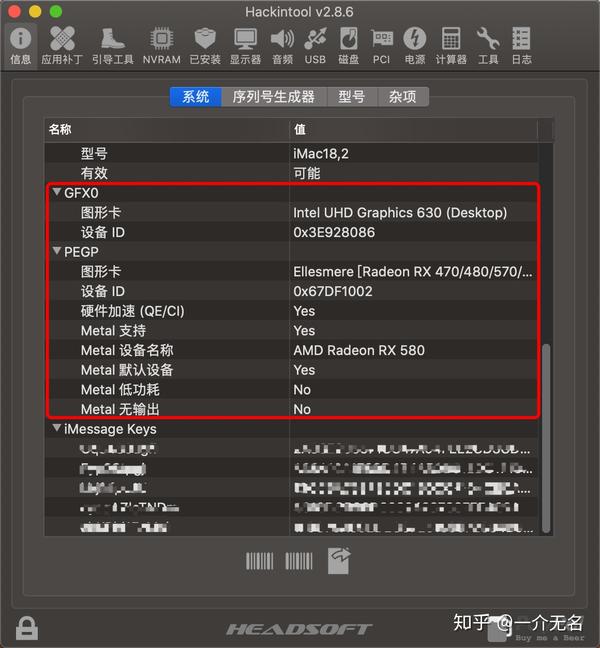600x648 pixels.
Task: Open the 电源 power section
Action: [x=414, y=45]
